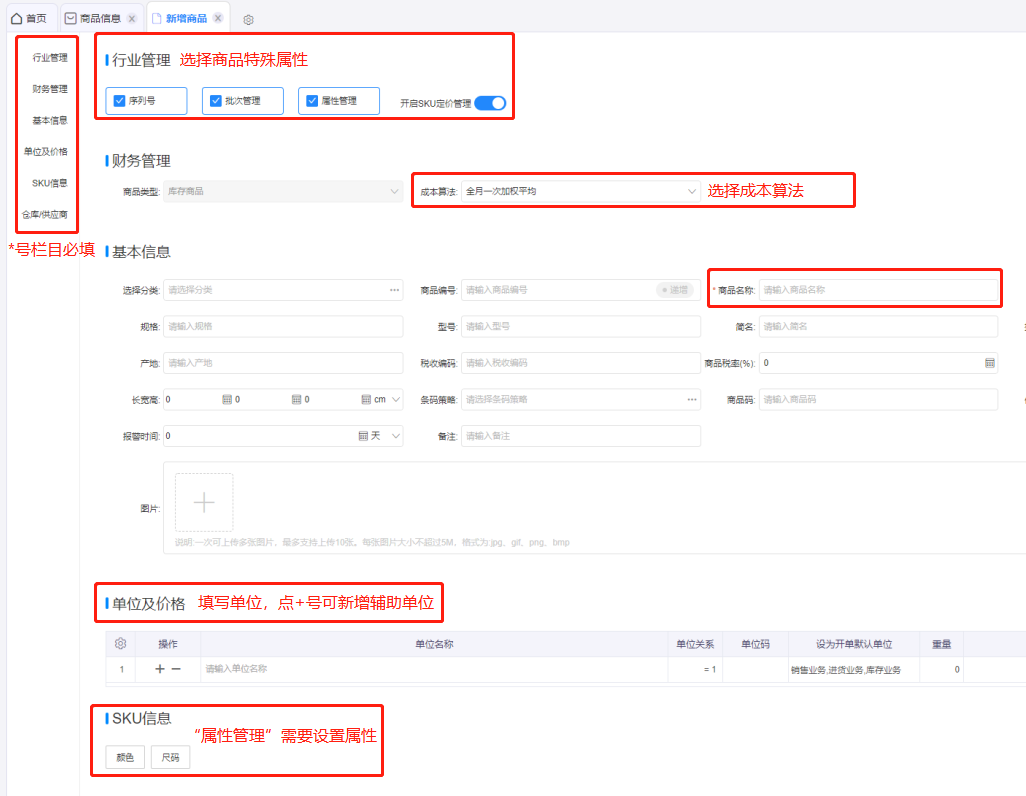Click the 商品名称 input field

878,290
